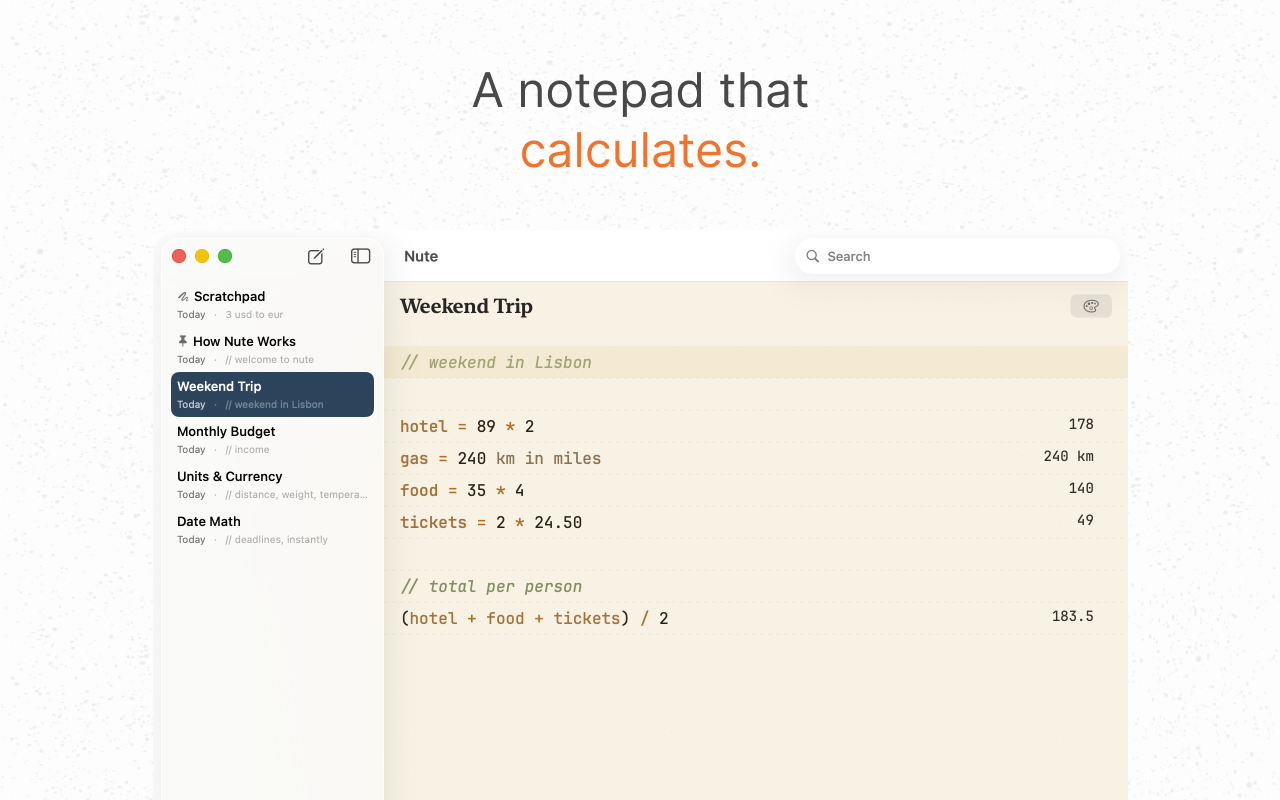Screen dimensions: 1280x800
Task: Open the Scratchpad note
Action: (272, 305)
